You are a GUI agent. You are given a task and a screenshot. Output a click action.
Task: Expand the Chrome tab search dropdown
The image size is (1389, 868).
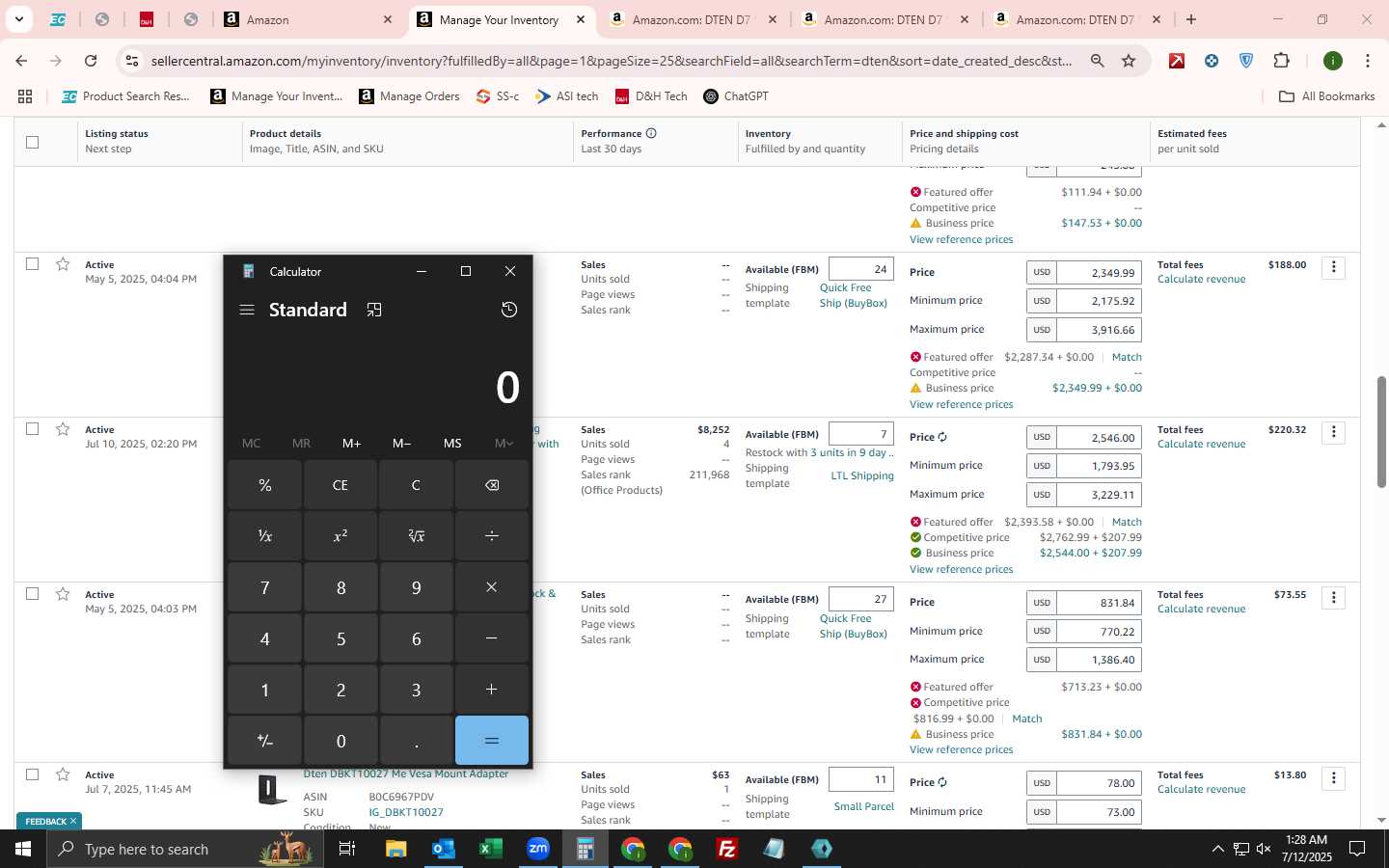pyautogui.click(x=18, y=19)
